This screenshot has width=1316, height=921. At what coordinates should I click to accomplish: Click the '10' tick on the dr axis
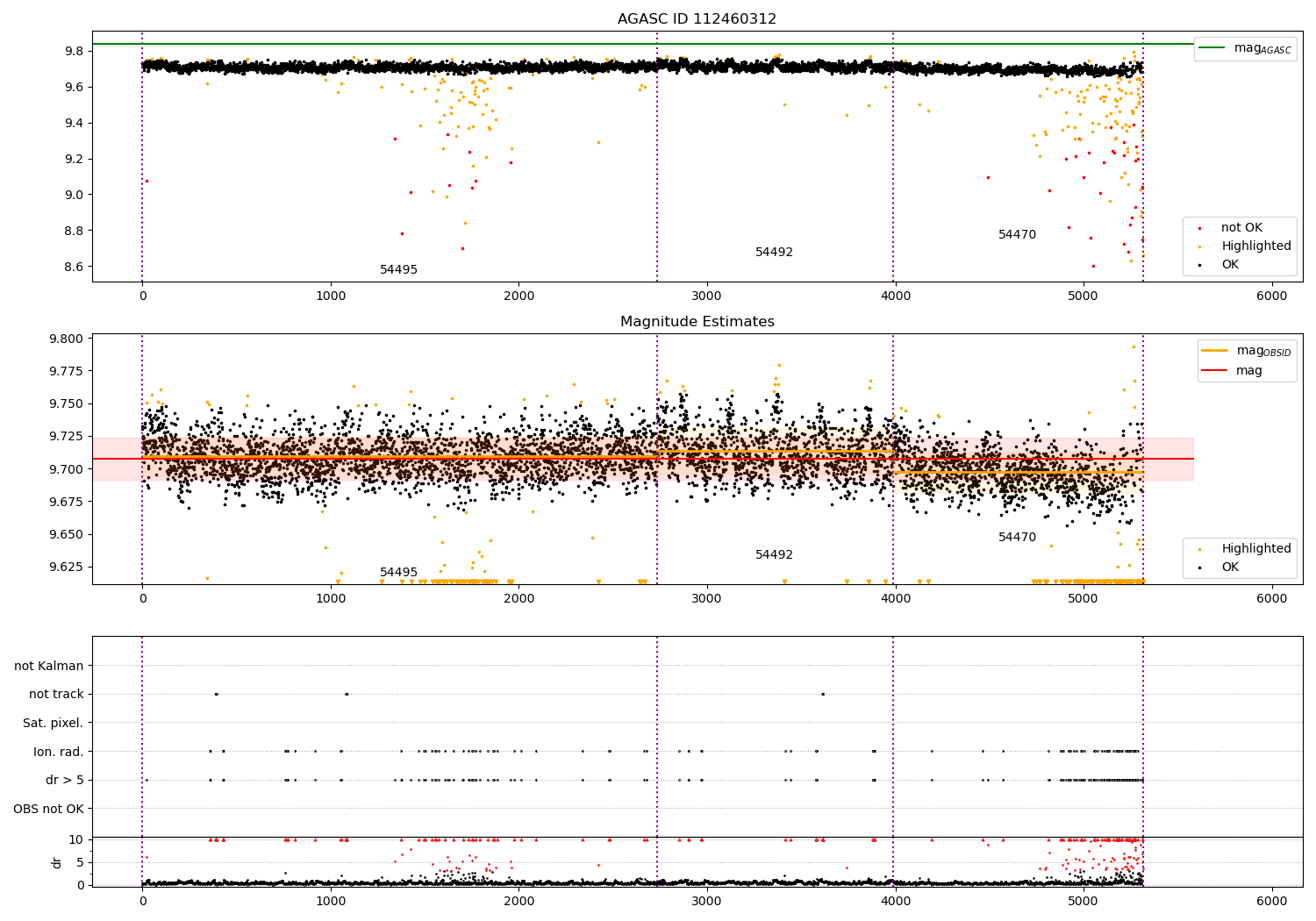(76, 839)
